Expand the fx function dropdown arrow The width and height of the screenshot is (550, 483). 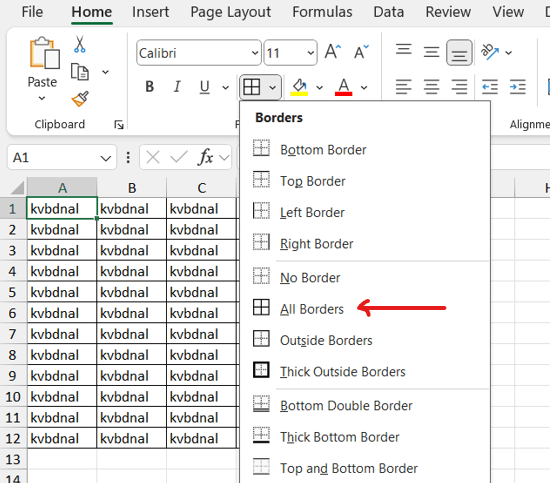coord(223,157)
